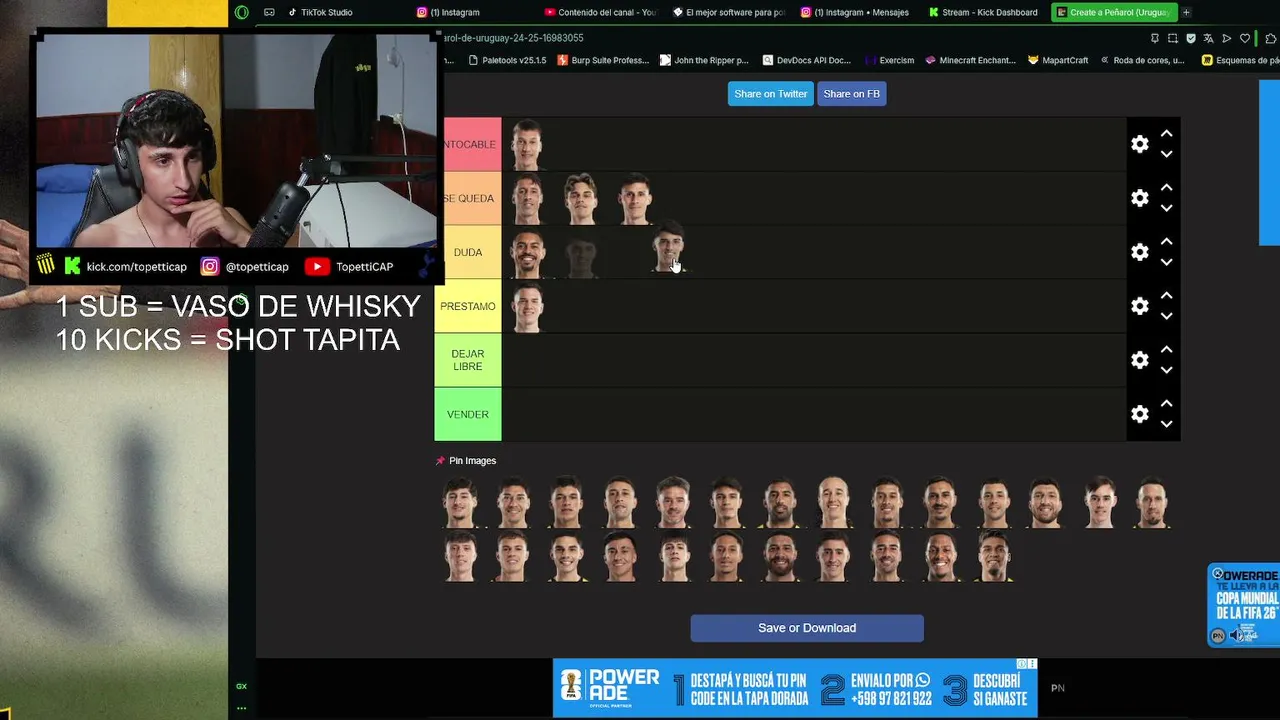The height and width of the screenshot is (720, 1280).
Task: Select the player photo in INTOCABLE row
Action: point(527,145)
